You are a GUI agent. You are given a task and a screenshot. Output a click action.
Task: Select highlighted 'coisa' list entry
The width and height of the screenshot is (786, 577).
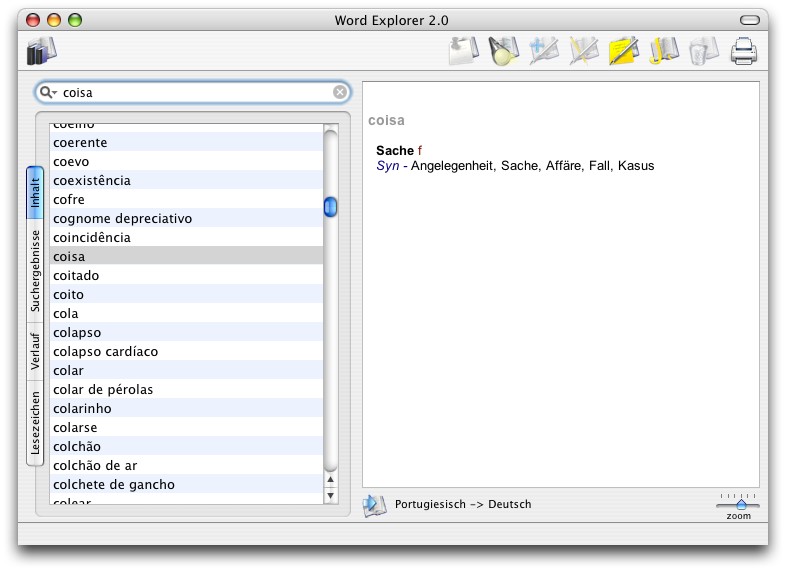click(186, 256)
